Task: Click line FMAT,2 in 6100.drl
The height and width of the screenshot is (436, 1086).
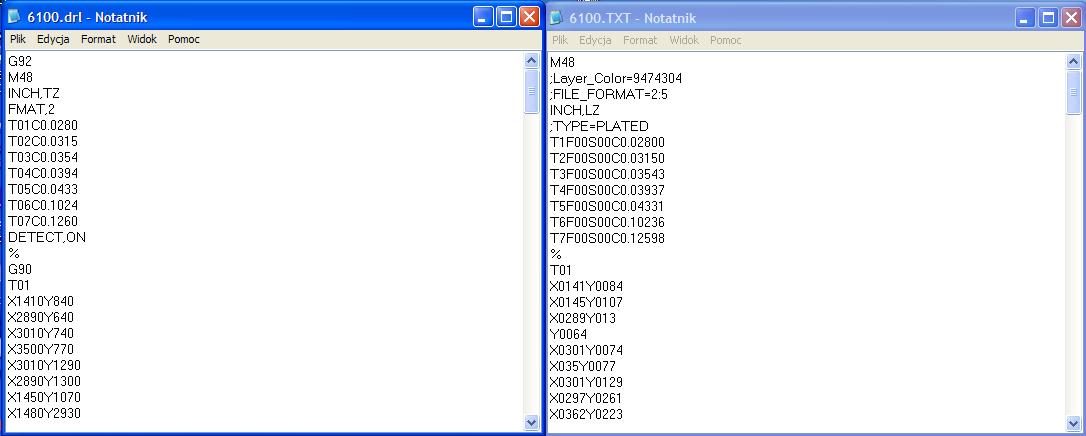Action: (30, 109)
